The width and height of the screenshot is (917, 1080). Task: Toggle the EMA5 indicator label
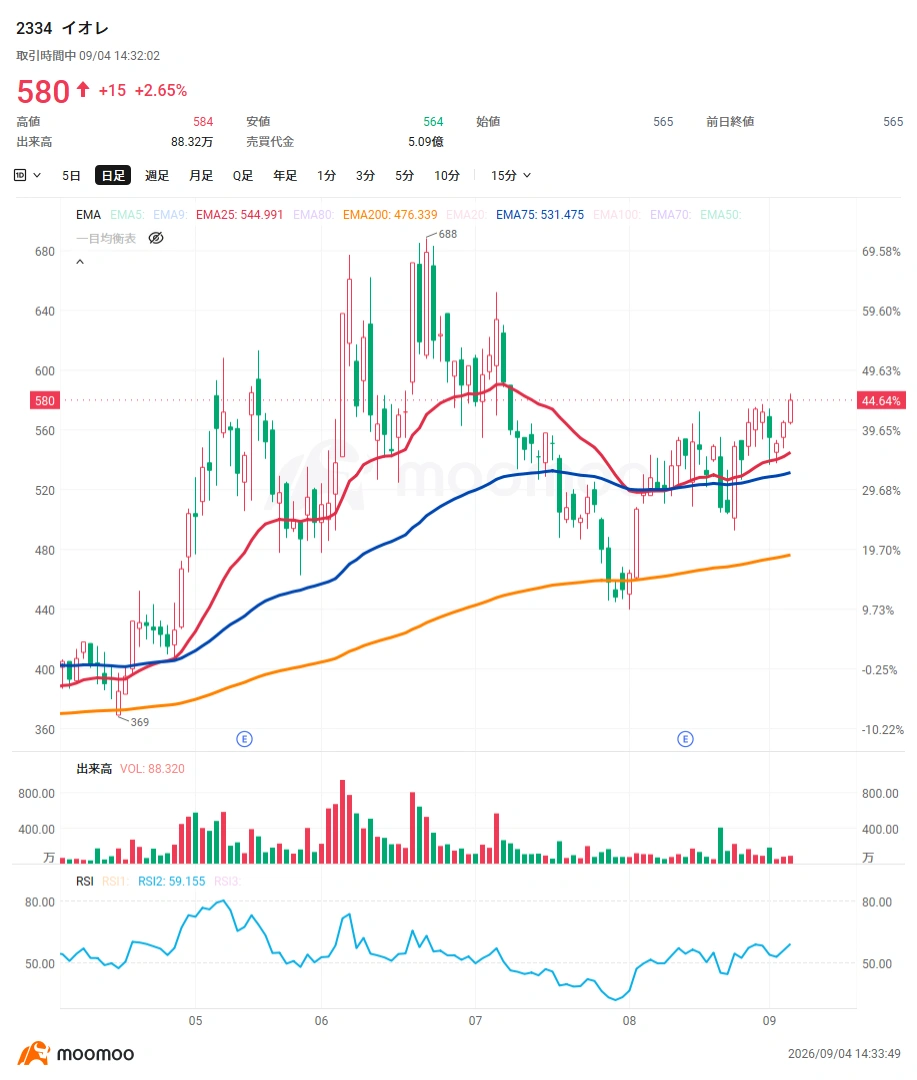(x=127, y=215)
